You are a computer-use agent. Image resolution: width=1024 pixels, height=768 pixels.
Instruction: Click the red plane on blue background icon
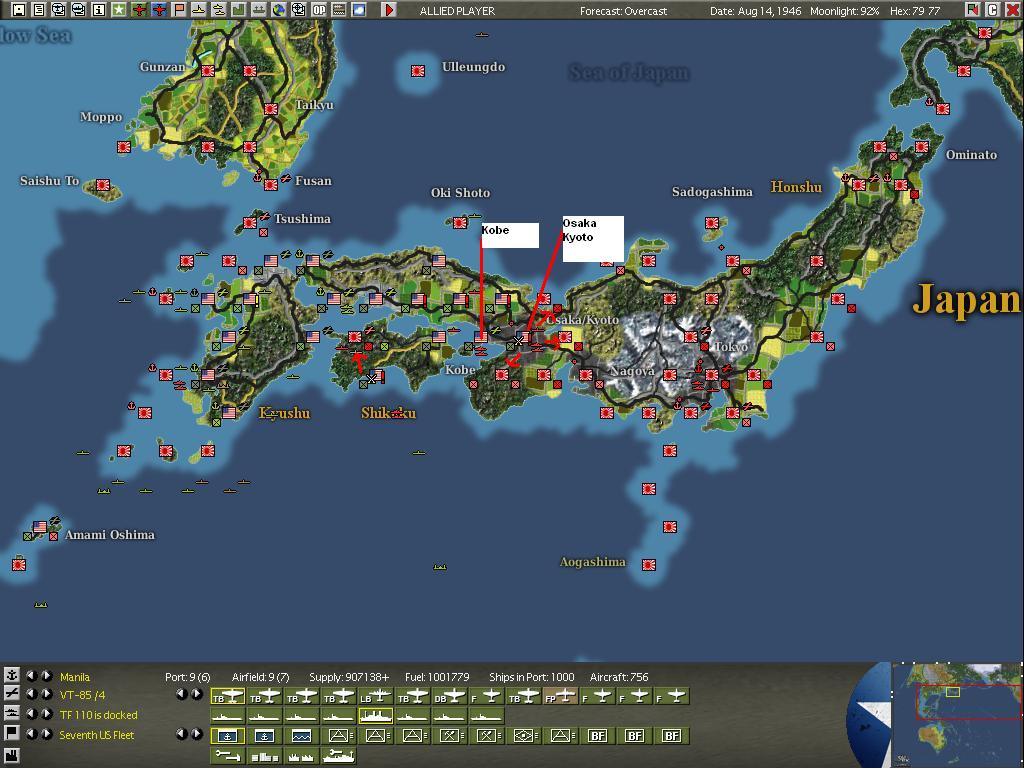tap(159, 10)
